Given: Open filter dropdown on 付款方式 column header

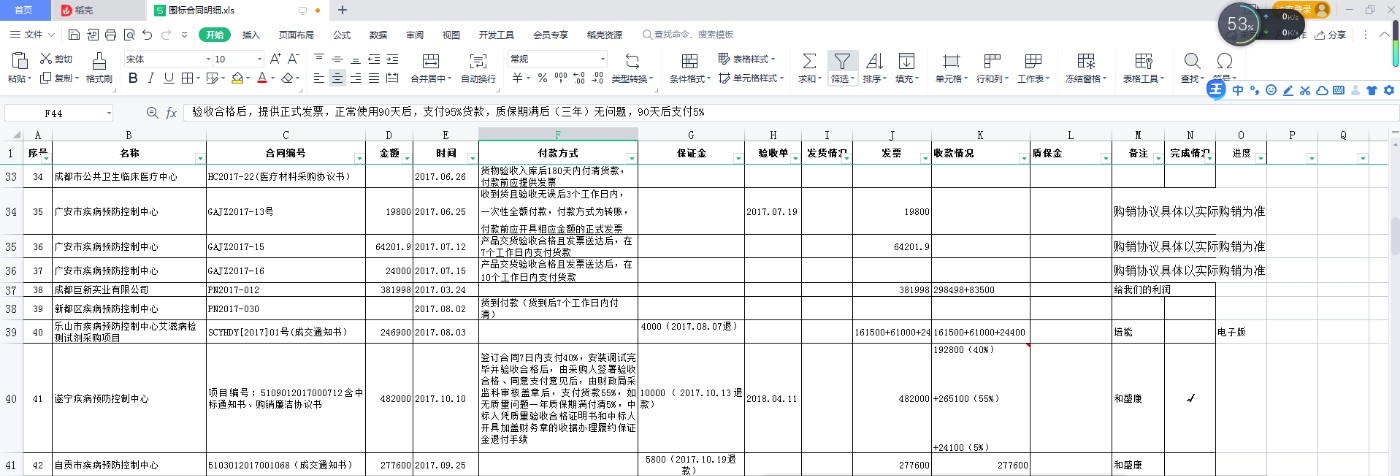Looking at the screenshot, I should coord(631,158).
